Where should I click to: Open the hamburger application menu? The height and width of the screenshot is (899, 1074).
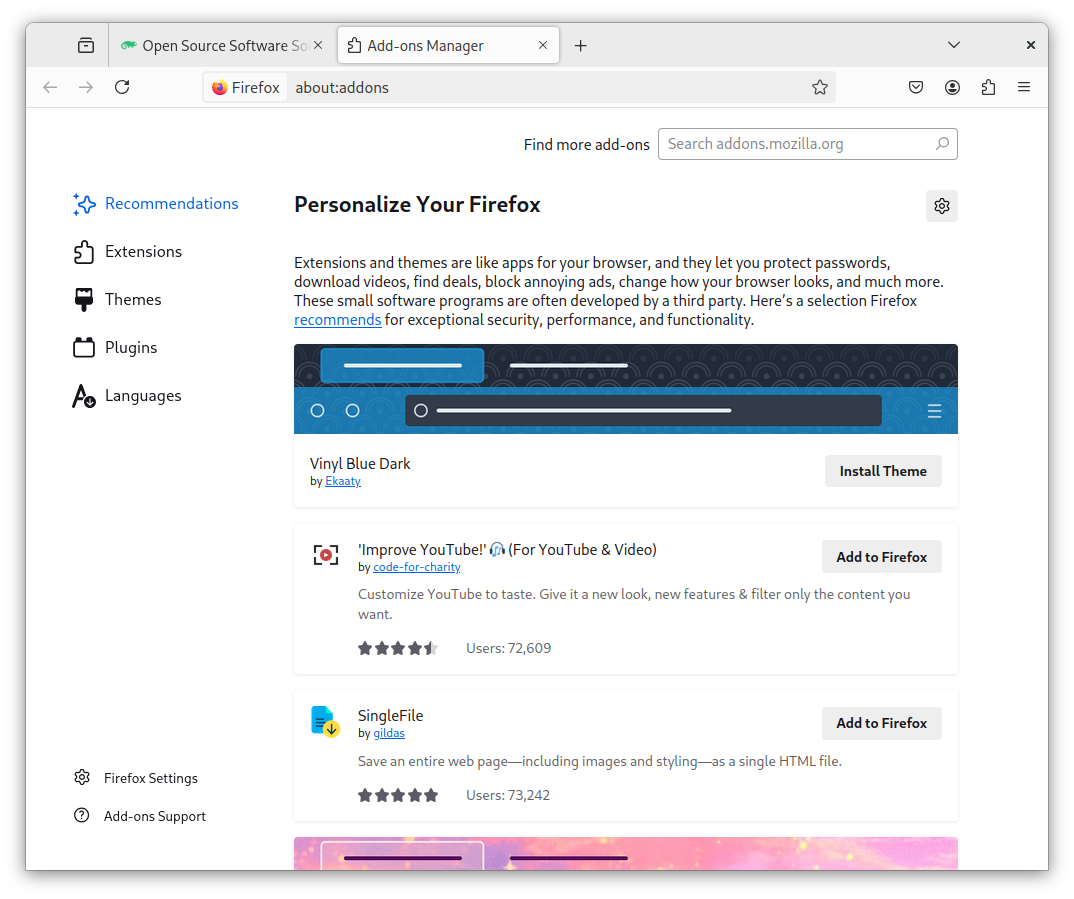pyautogui.click(x=1024, y=87)
